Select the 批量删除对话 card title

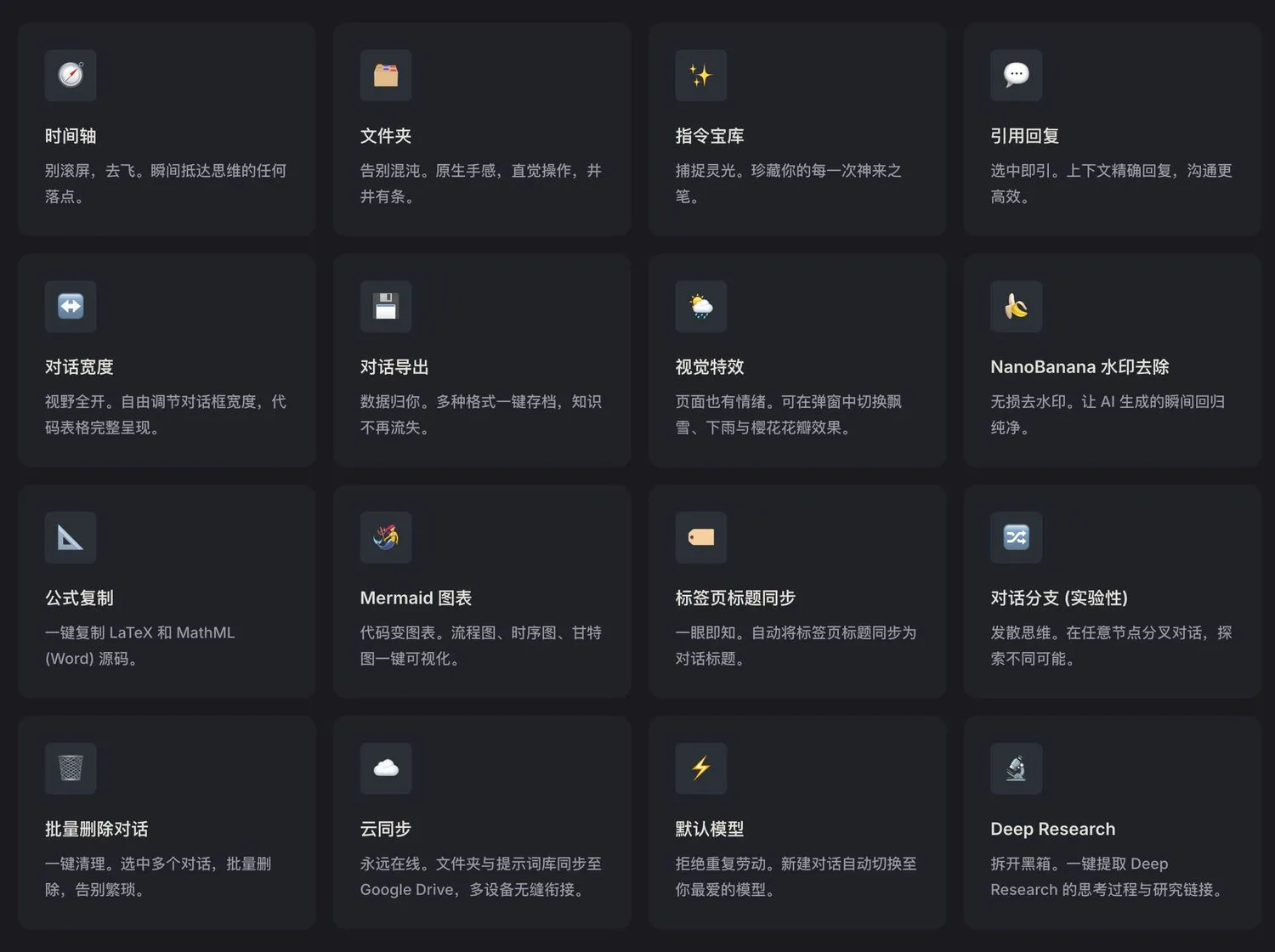point(97,830)
